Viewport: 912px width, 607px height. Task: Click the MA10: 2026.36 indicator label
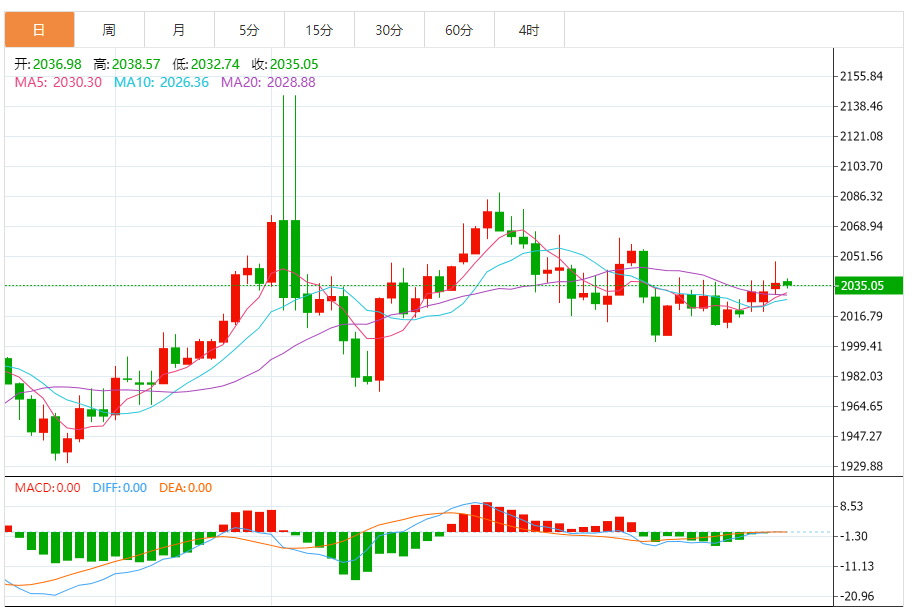[161, 82]
